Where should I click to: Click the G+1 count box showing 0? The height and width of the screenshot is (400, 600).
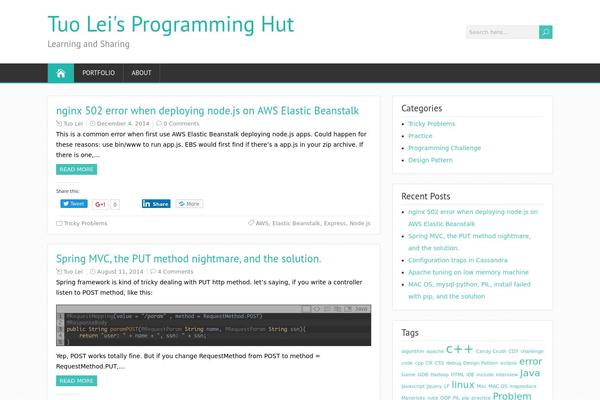point(115,204)
